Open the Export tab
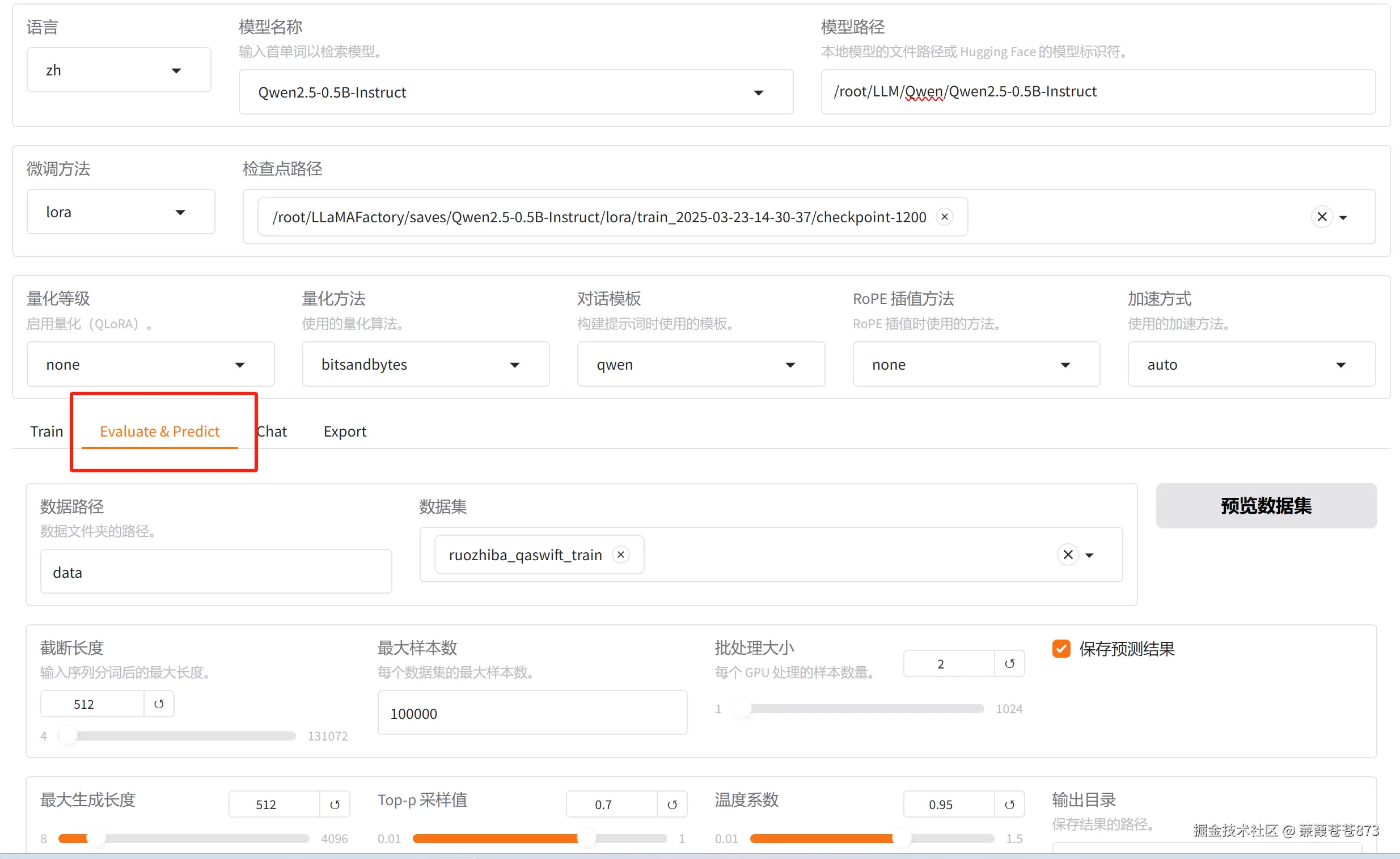 pos(344,431)
